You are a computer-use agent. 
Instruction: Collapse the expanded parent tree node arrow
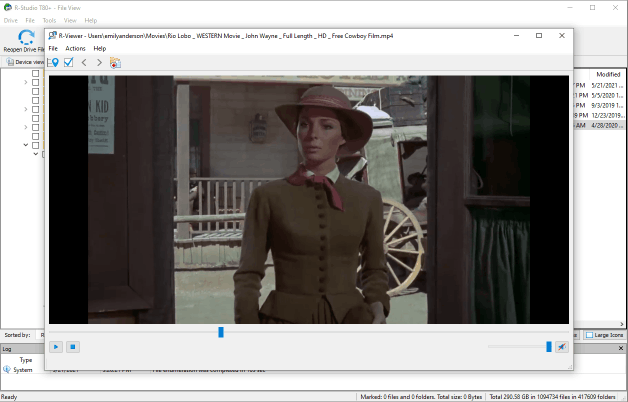(26, 145)
